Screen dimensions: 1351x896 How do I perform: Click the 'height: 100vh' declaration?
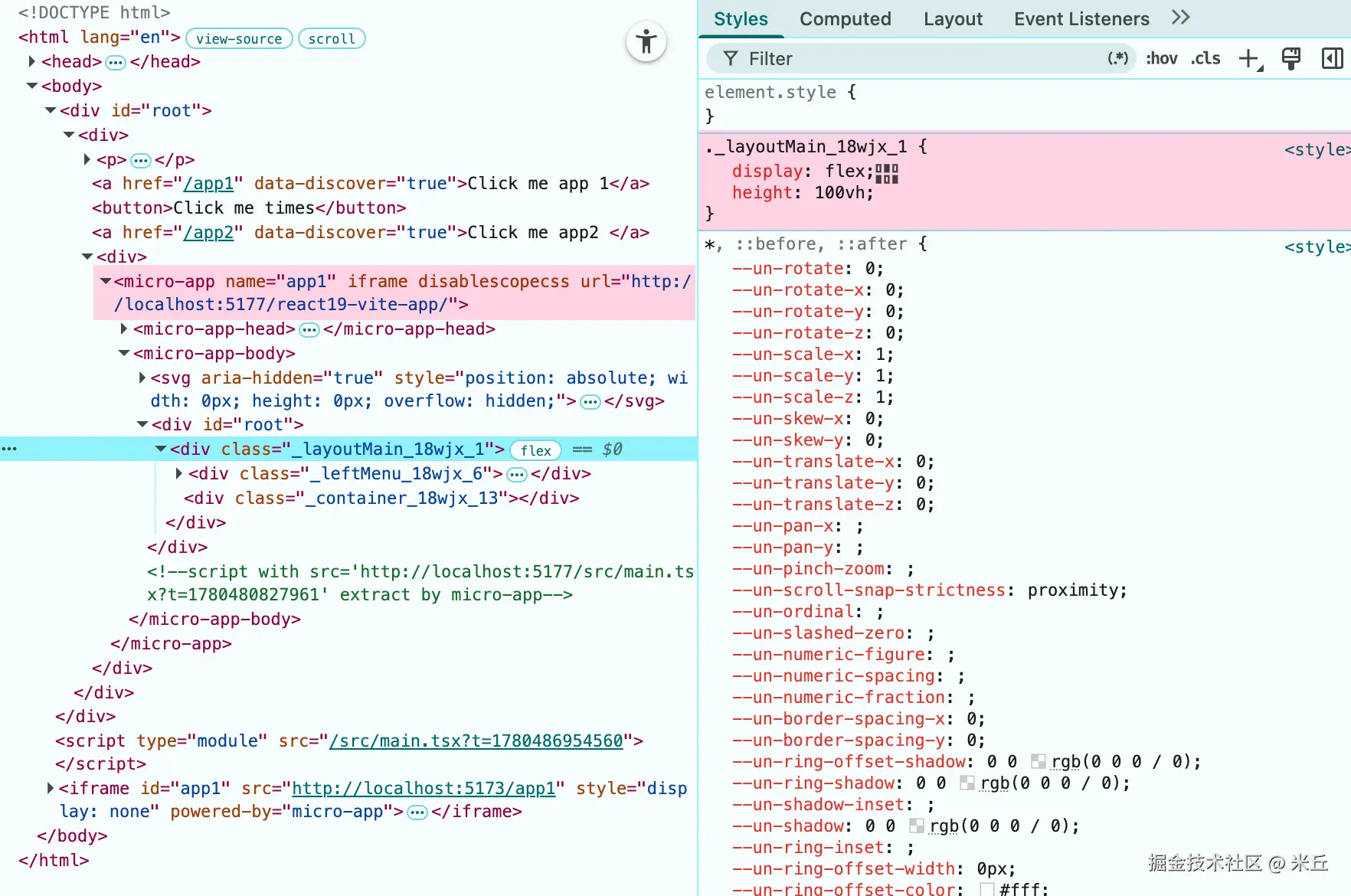click(x=803, y=193)
